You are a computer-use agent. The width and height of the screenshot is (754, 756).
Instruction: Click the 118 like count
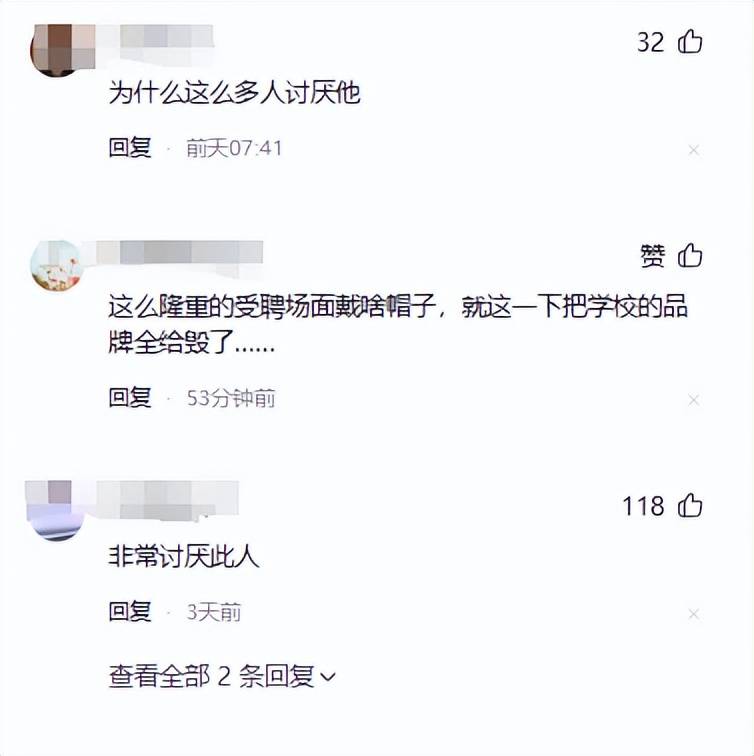(x=643, y=506)
